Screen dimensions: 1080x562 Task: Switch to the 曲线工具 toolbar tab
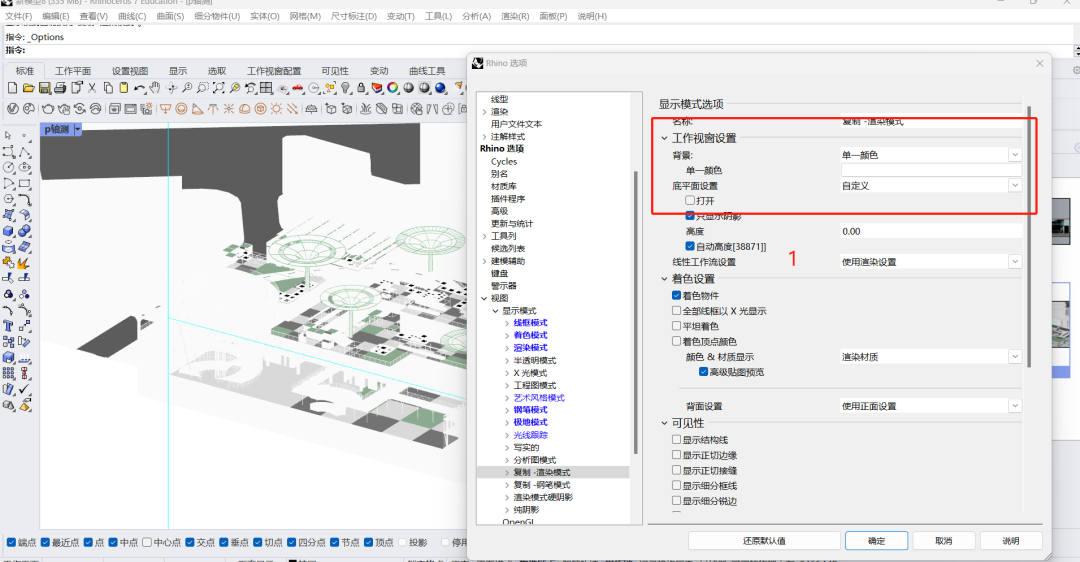[427, 71]
